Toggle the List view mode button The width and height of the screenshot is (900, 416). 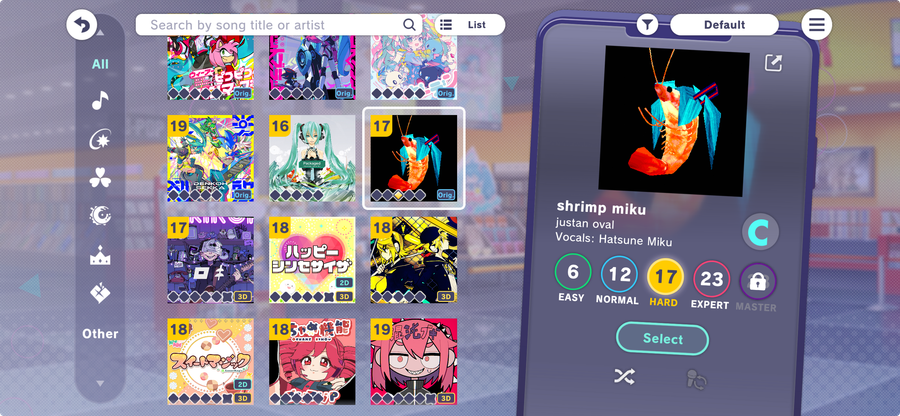470,25
